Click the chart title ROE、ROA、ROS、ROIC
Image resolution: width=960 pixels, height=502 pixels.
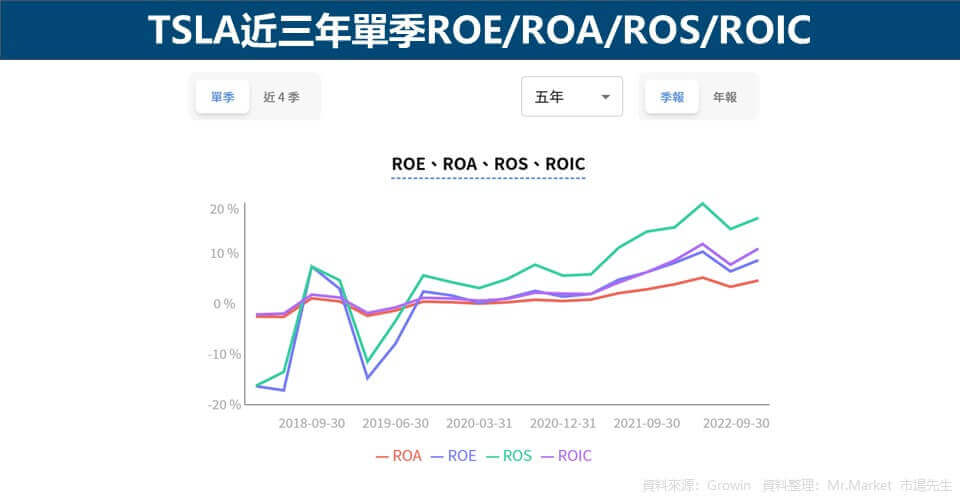coord(489,164)
